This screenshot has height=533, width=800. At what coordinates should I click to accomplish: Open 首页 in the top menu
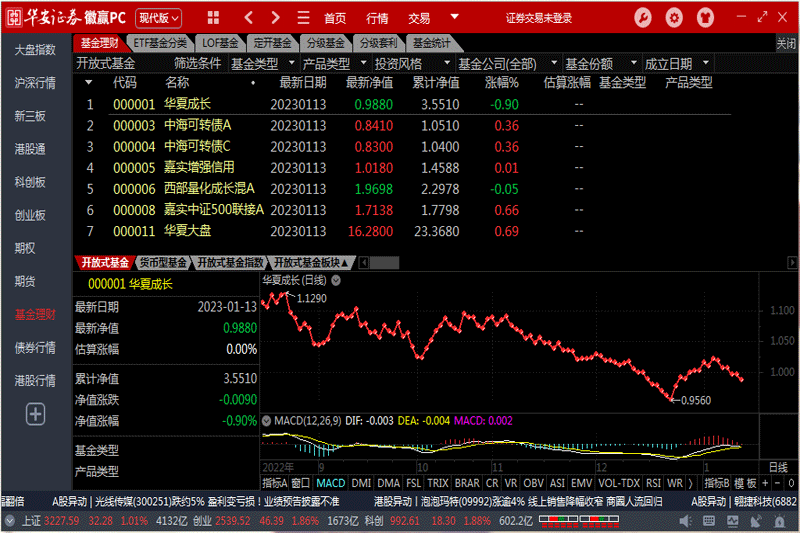point(335,18)
